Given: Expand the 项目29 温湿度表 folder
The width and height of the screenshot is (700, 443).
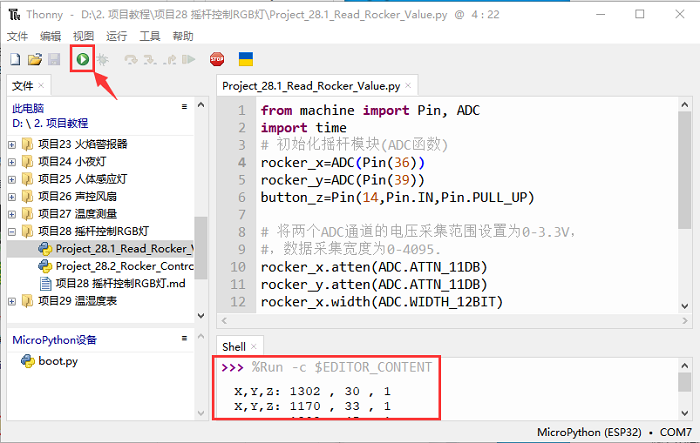Looking at the screenshot, I should click(x=12, y=301).
